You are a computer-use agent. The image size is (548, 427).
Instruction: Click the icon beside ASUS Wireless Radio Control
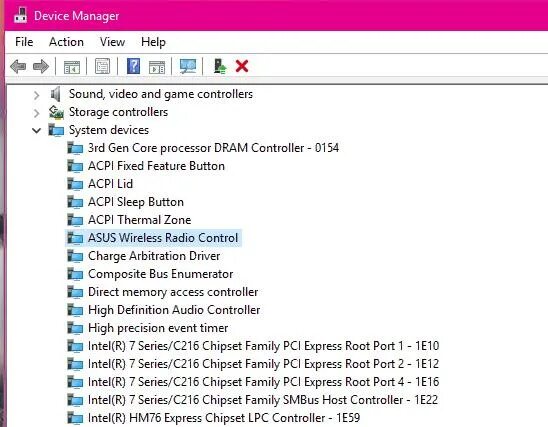[75, 238]
